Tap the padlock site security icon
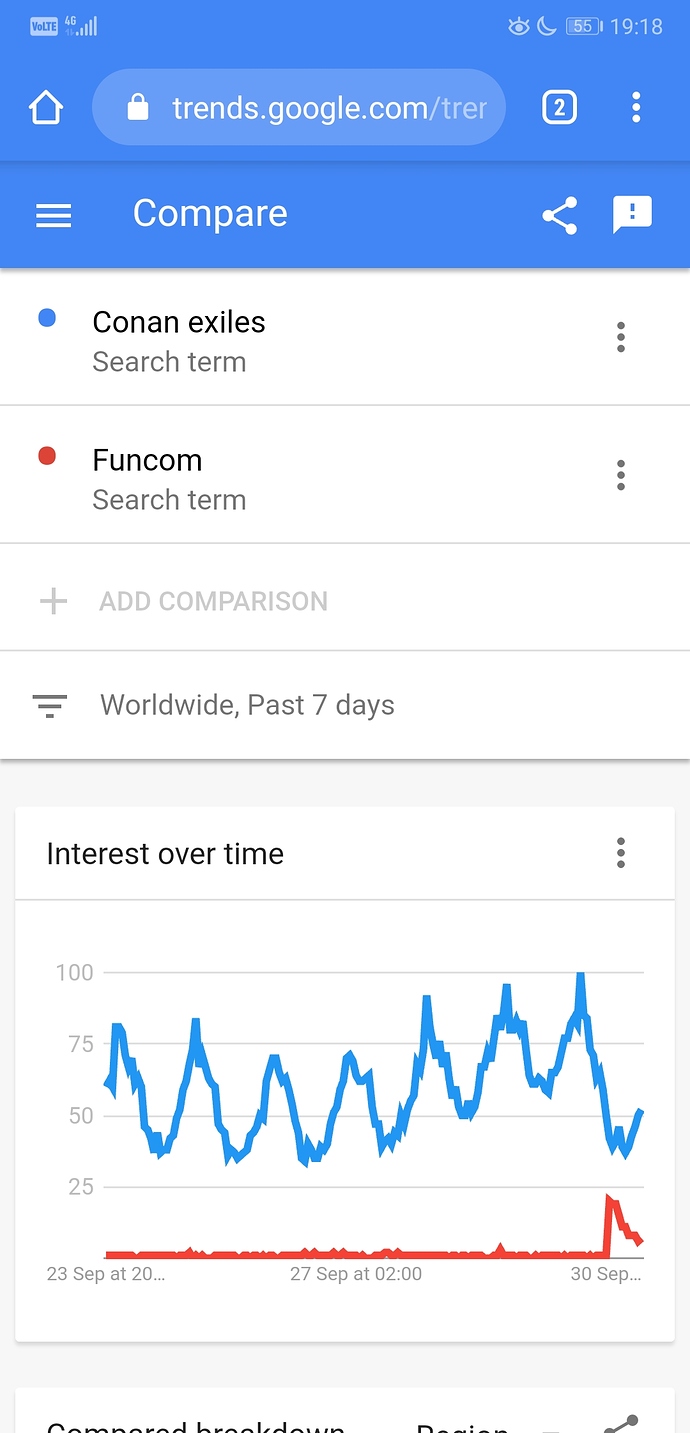 click(138, 107)
